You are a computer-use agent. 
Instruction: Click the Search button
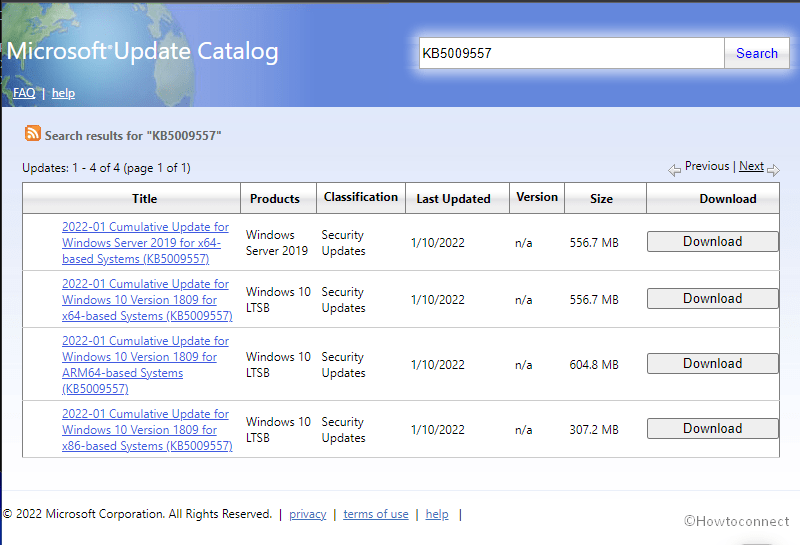756,54
